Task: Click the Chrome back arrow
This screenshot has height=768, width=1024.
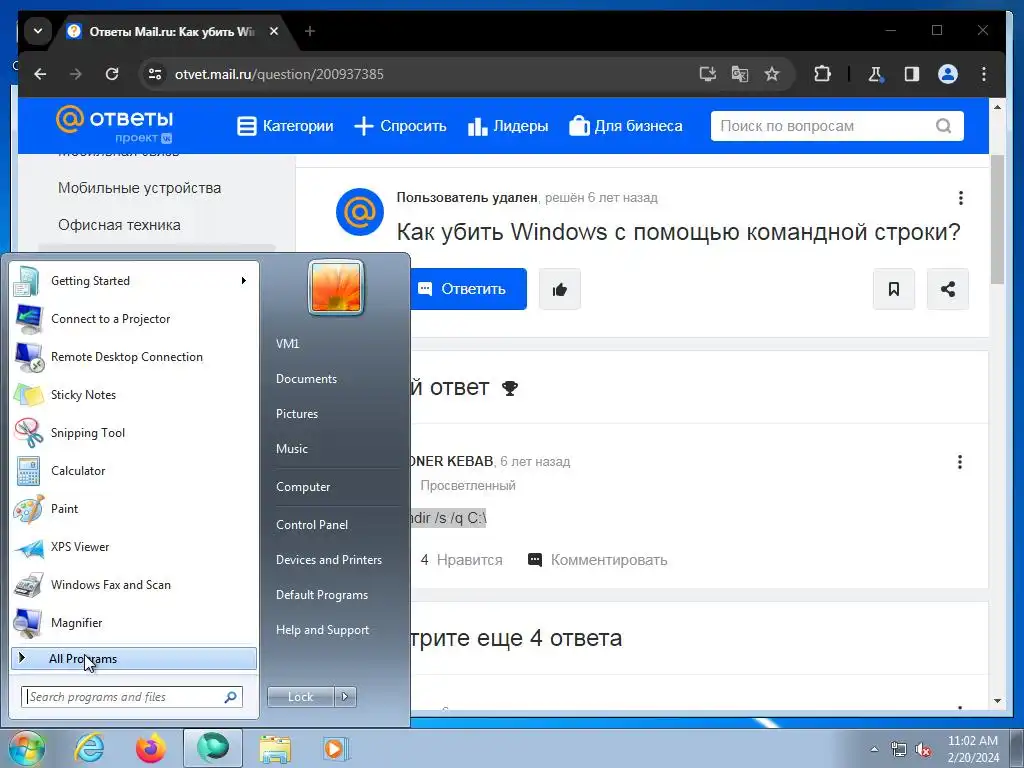Action: pyautogui.click(x=40, y=74)
